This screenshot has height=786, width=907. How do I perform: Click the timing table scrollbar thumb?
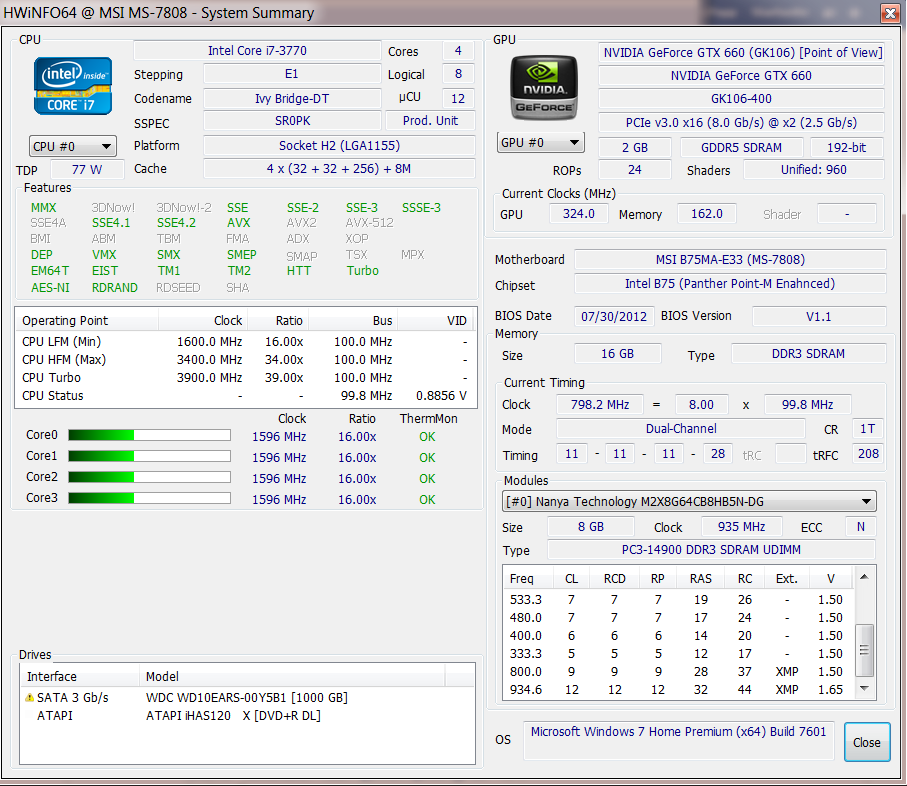tap(864, 650)
